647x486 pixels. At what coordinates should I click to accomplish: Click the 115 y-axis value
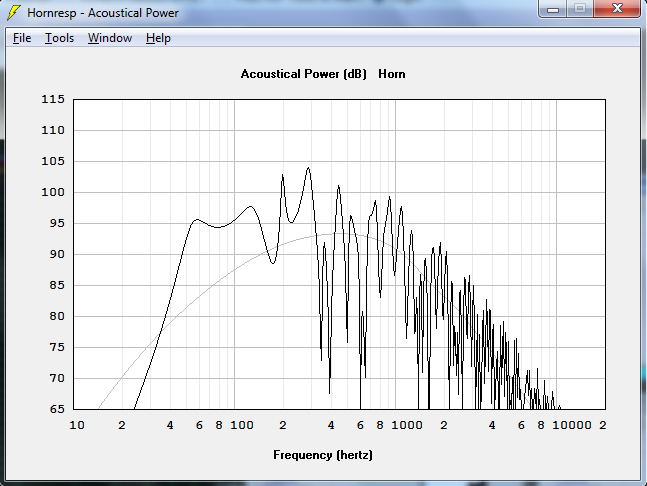pyautogui.click(x=53, y=99)
